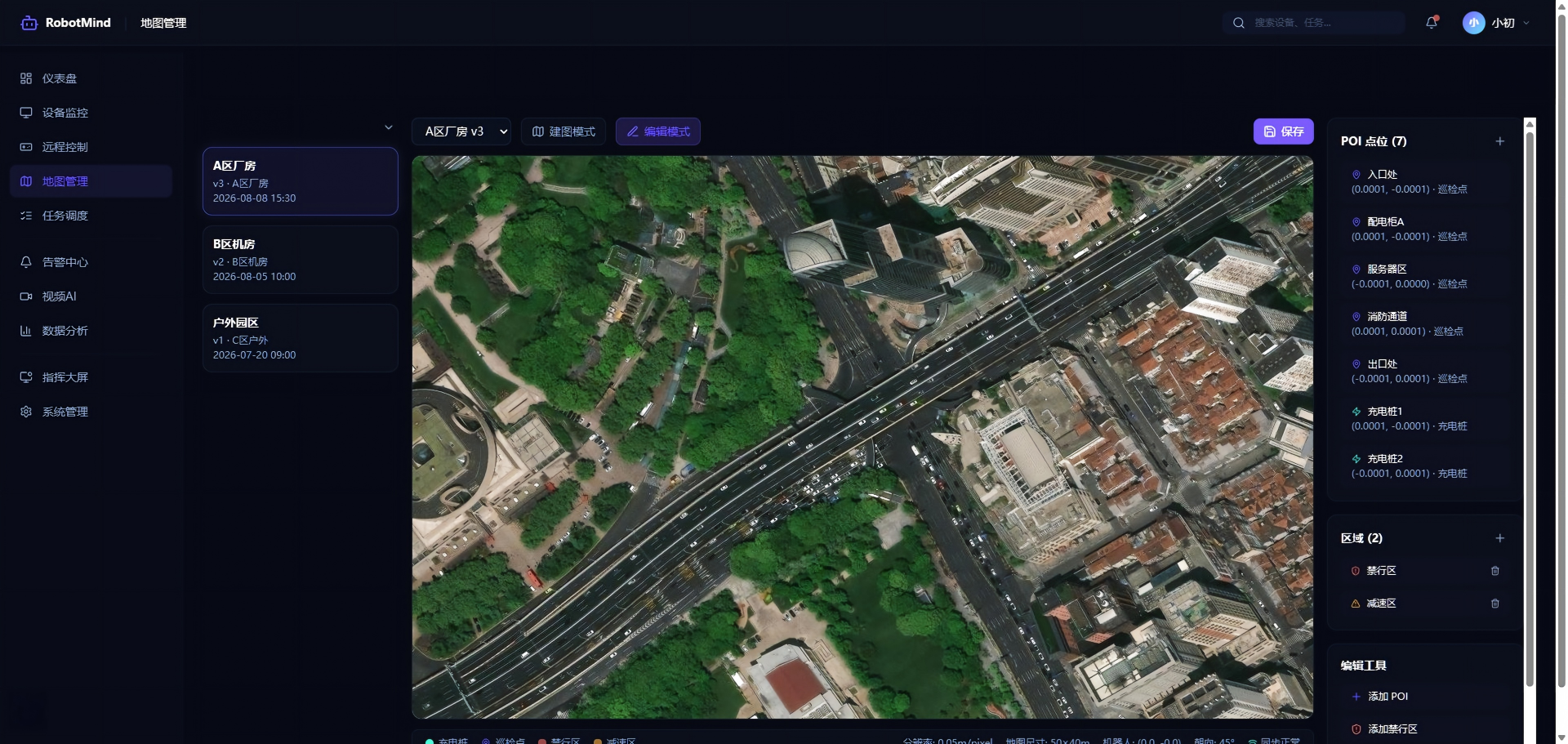Image resolution: width=1568 pixels, height=744 pixels.
Task: Delete the 禁行区 region via trash icon
Action: (x=1495, y=571)
